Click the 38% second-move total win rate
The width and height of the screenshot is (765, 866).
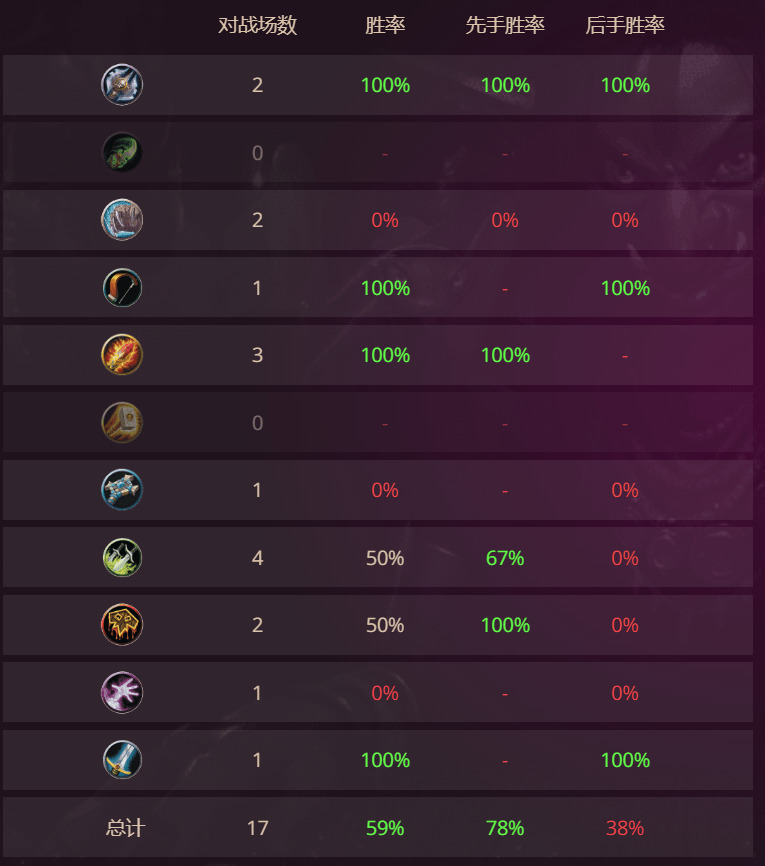click(625, 828)
